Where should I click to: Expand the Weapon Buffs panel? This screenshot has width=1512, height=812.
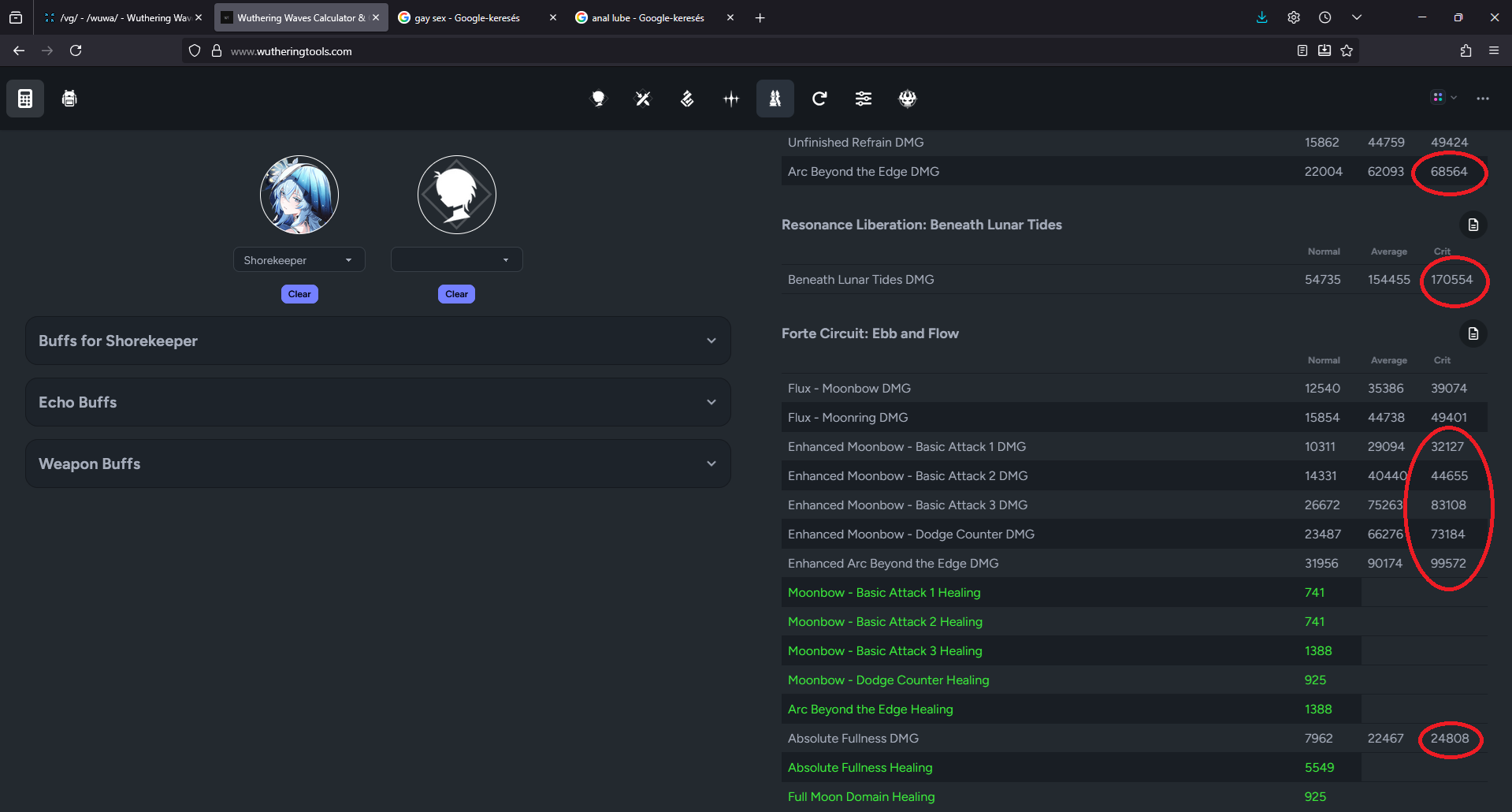(x=378, y=464)
